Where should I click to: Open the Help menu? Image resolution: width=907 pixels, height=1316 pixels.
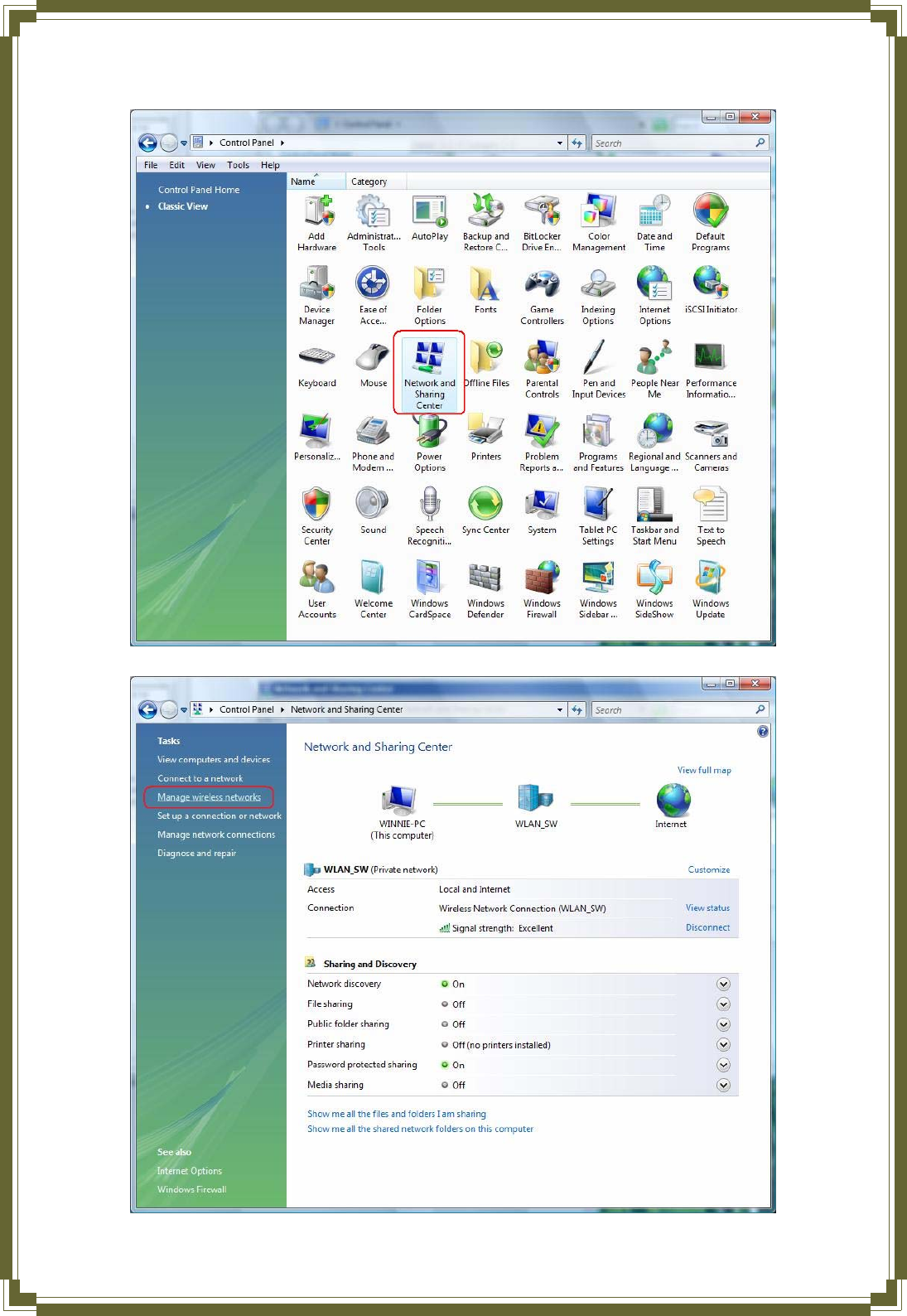coord(270,165)
